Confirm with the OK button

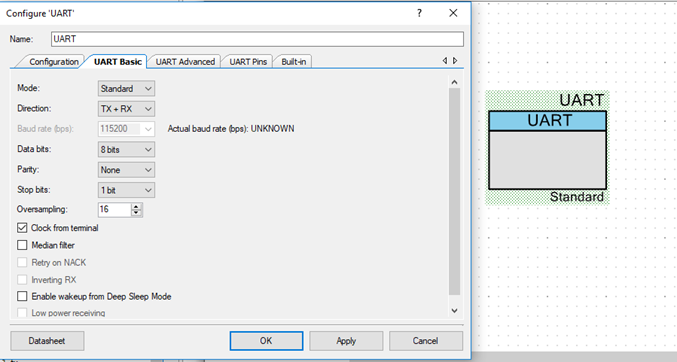coord(266,341)
